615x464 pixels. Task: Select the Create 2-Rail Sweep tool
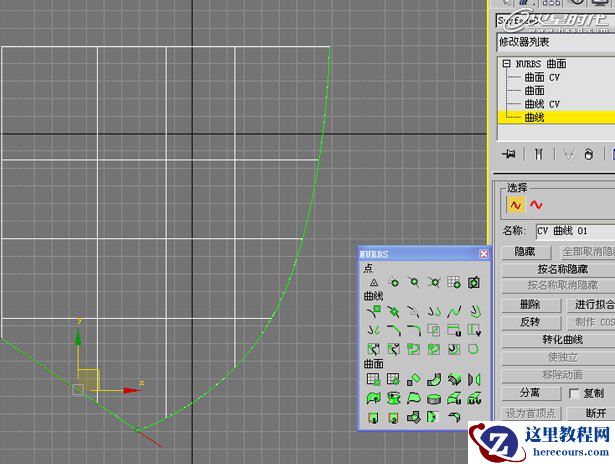pos(394,417)
